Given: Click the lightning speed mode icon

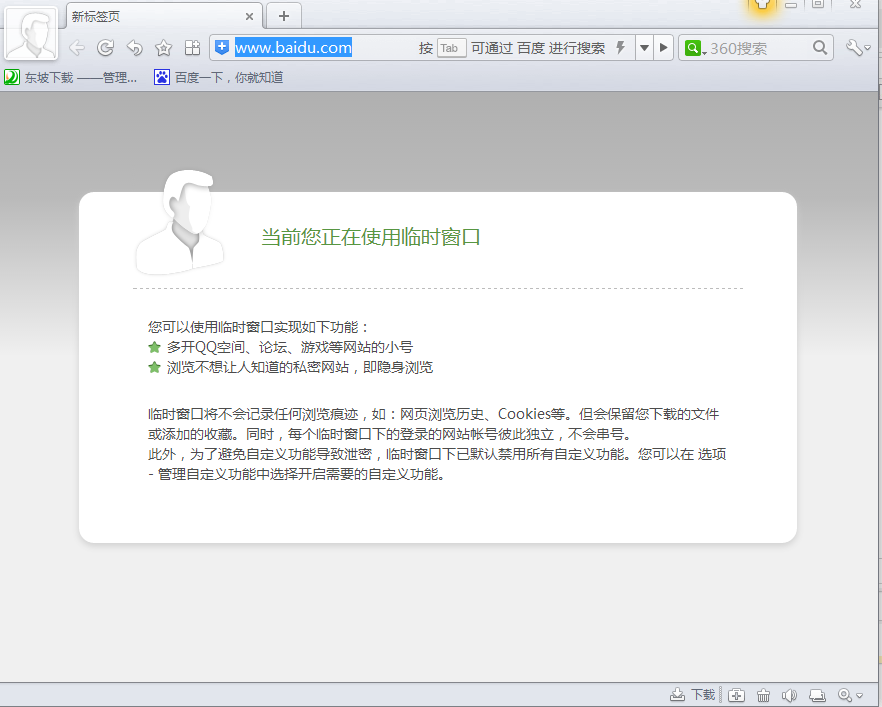Looking at the screenshot, I should coord(620,48).
